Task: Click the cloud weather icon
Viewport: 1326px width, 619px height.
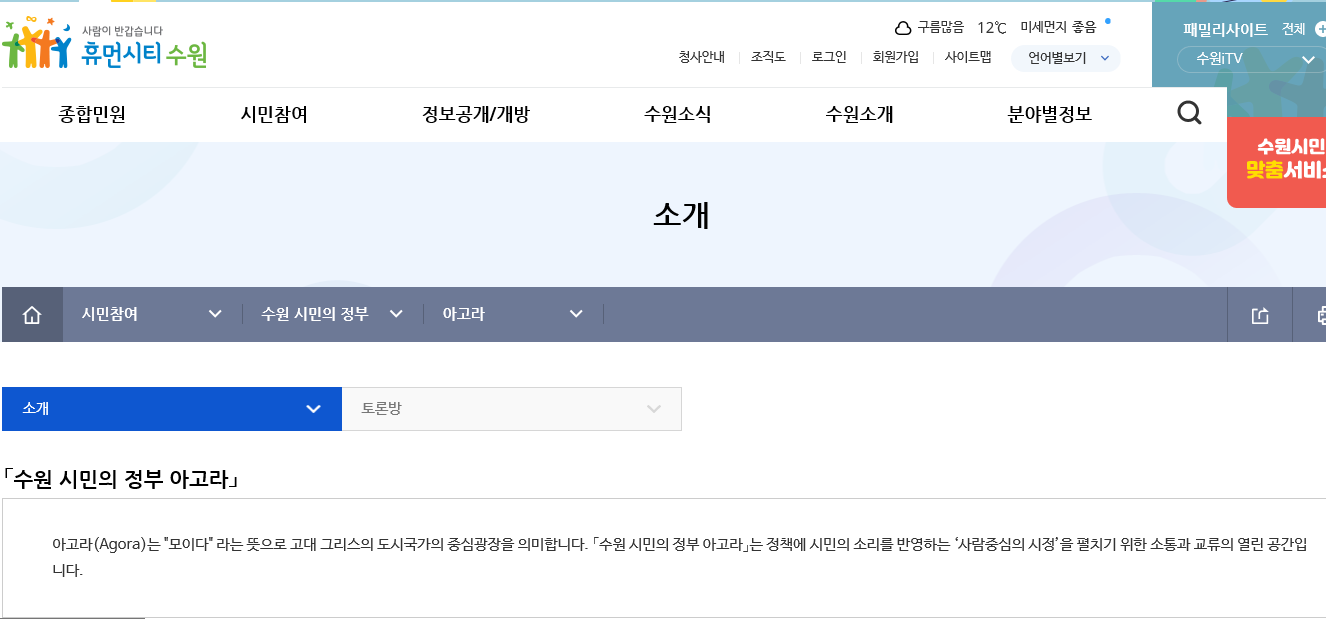Action: pos(903,28)
